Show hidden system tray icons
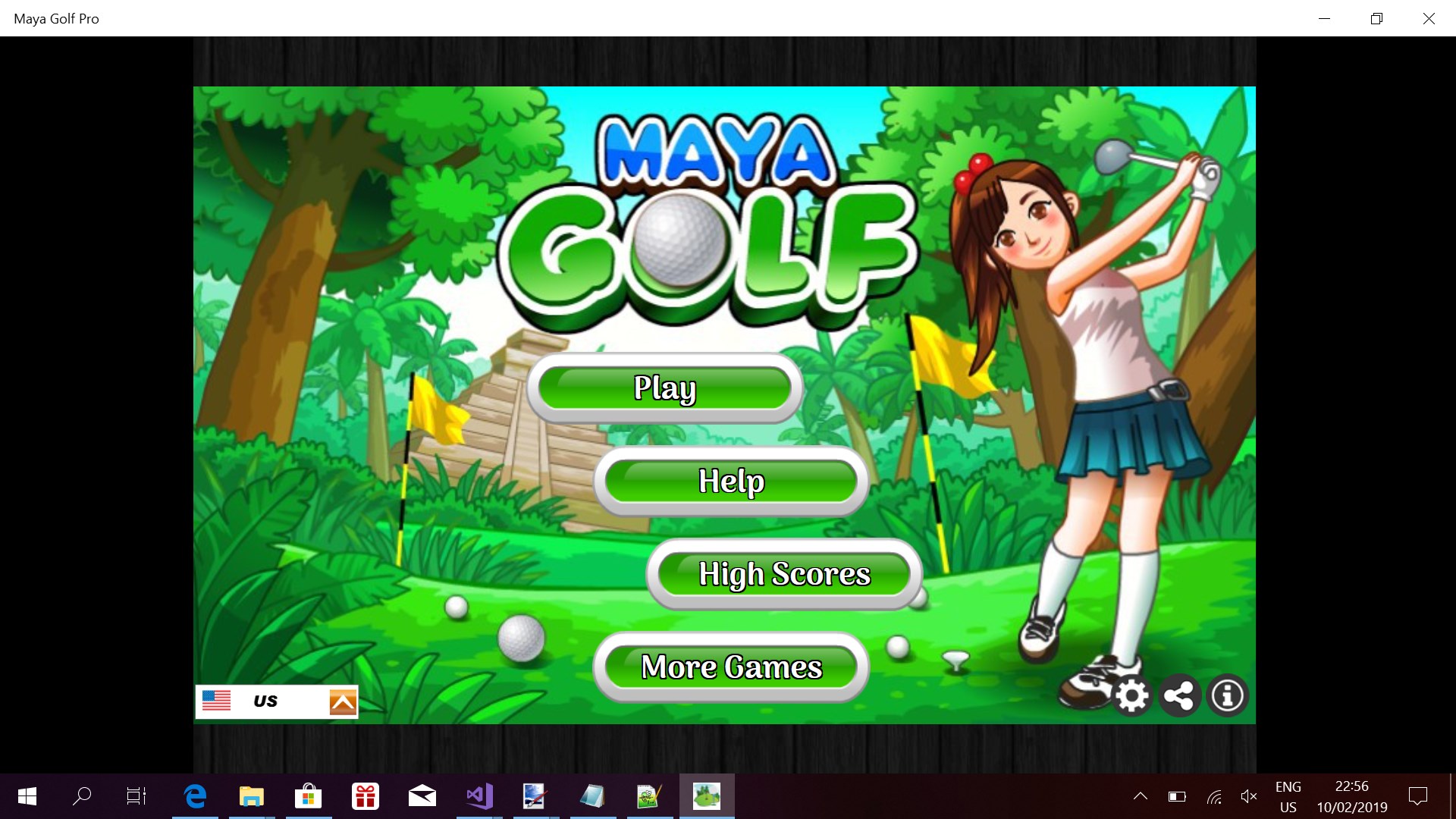 coord(1140,796)
